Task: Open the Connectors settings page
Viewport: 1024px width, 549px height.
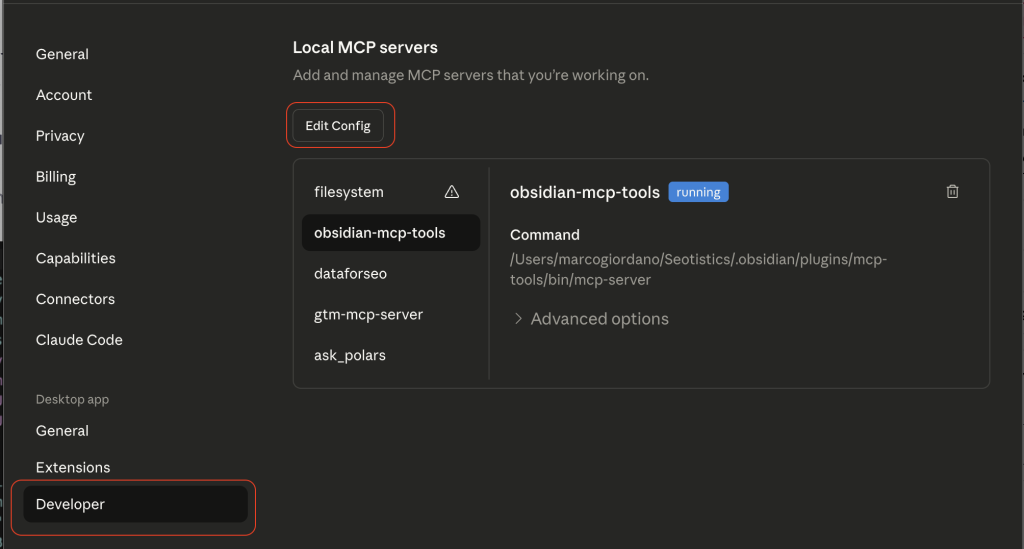Action: pyautogui.click(x=75, y=300)
